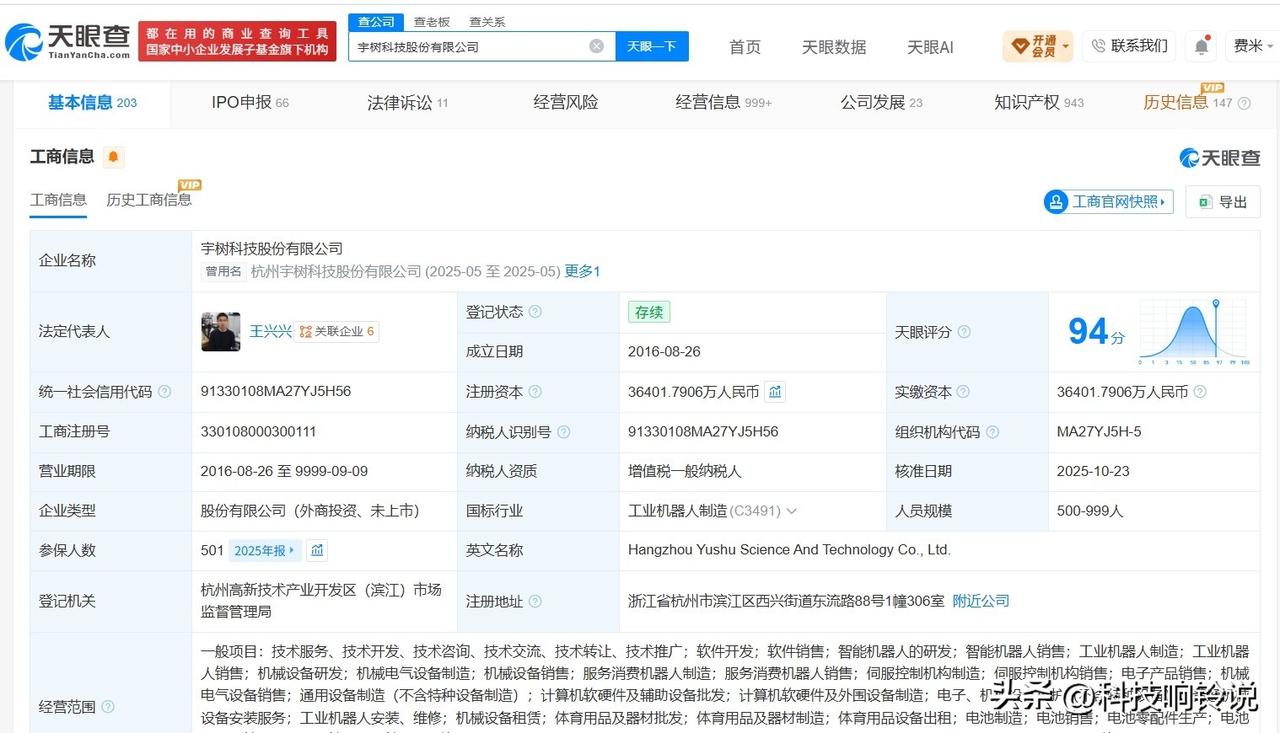Screen dimensions: 1280x733
Task: Click the help icon beside 统一社会信用代码
Action: [x=164, y=392]
